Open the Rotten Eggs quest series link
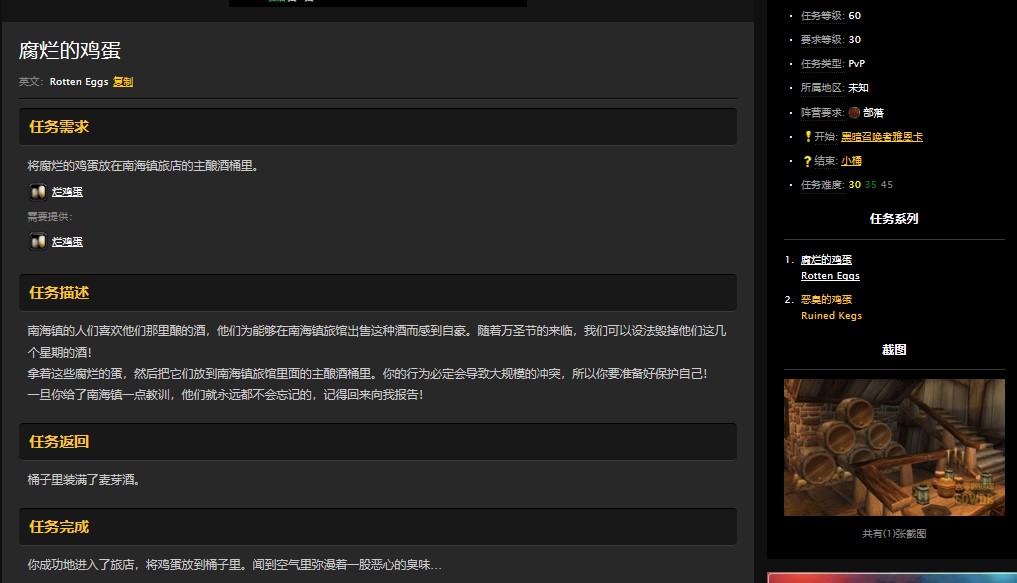Screen dimensions: 1017x583 tap(830, 275)
